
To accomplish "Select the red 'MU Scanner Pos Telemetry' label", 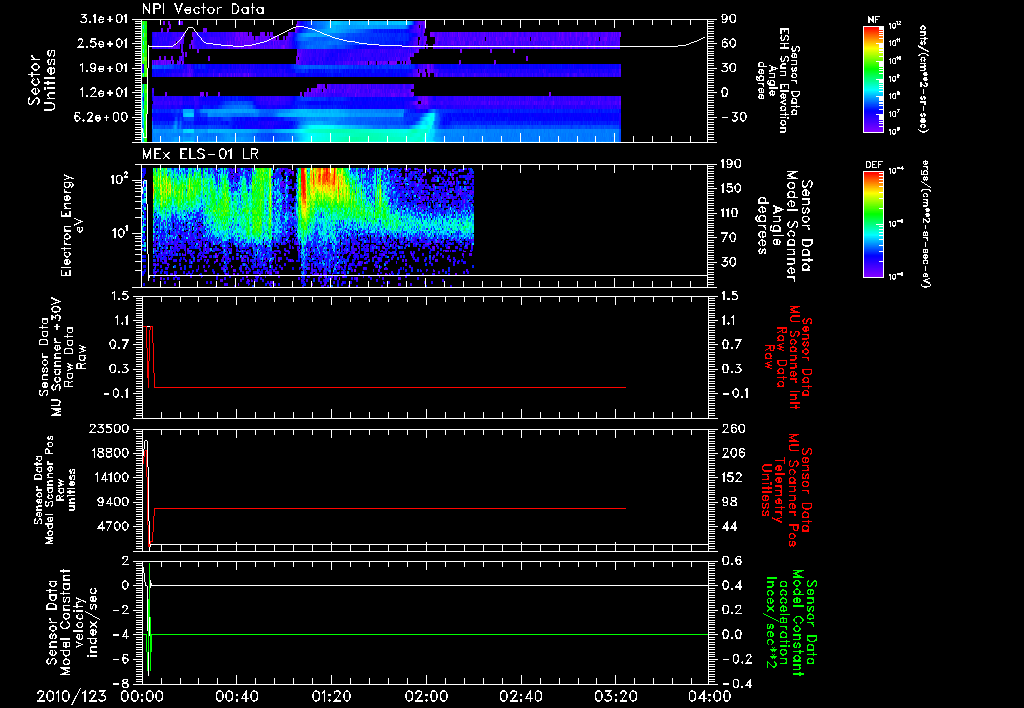I will [x=786, y=490].
